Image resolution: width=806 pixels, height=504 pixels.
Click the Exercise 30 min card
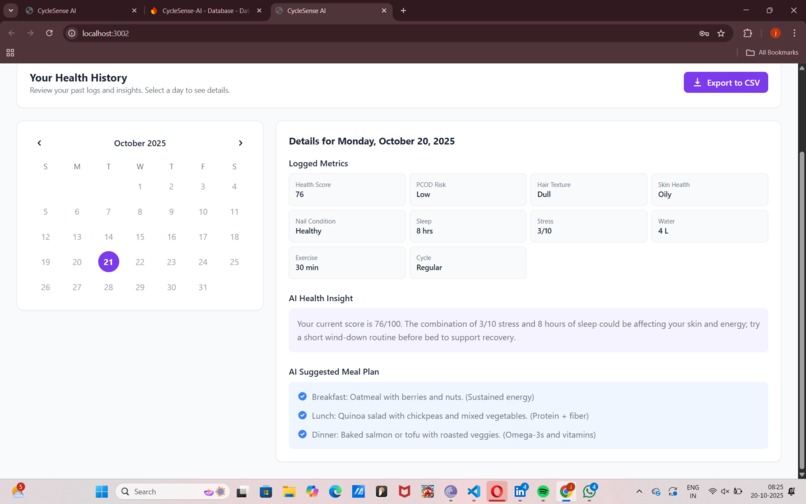pyautogui.click(x=347, y=263)
